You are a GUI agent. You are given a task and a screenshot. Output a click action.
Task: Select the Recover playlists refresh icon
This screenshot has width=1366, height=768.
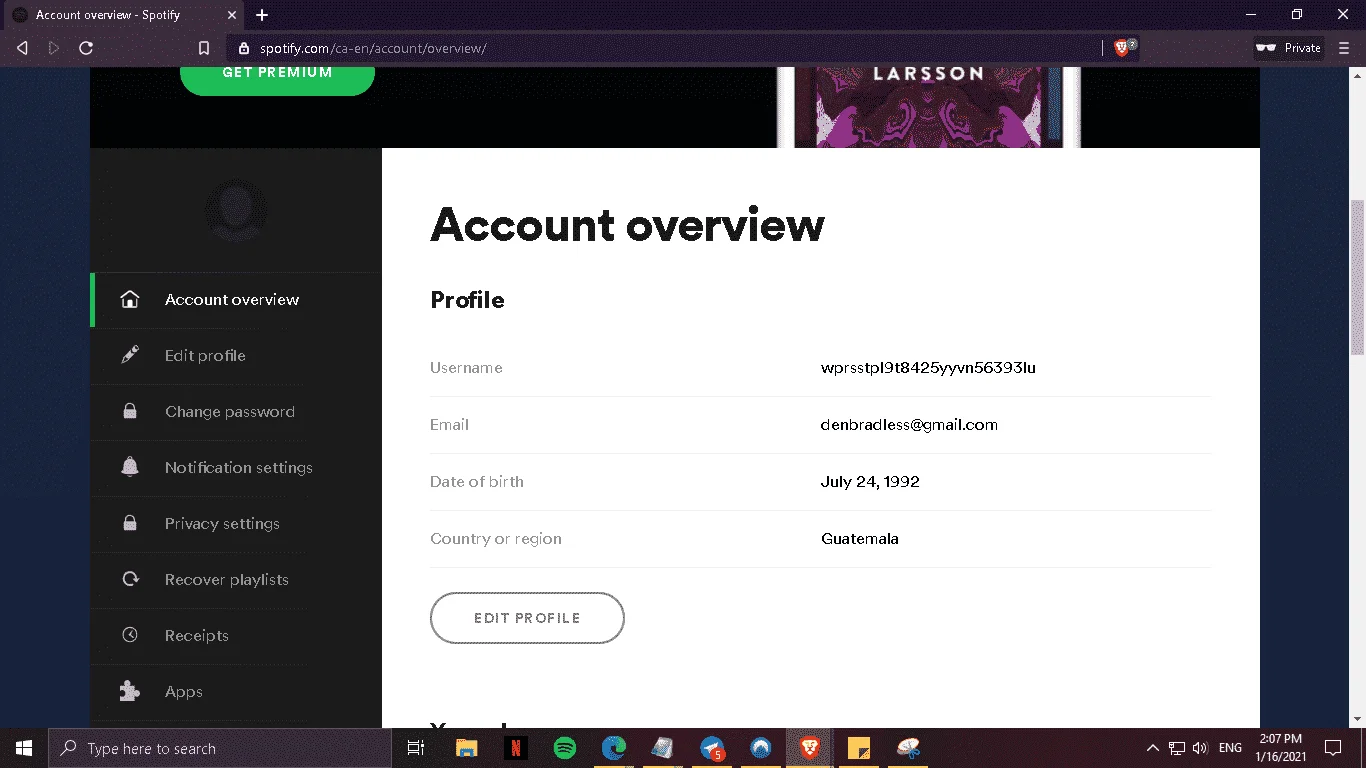129,579
